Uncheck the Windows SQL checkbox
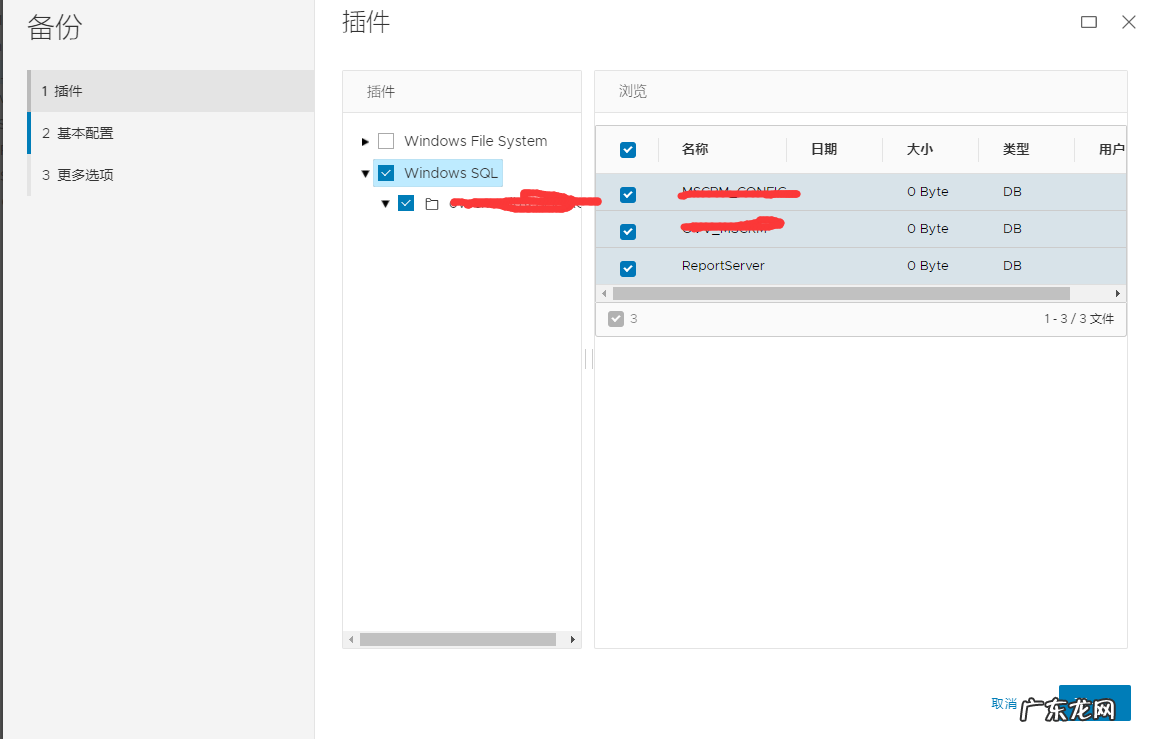The width and height of the screenshot is (1154, 739). [385, 172]
